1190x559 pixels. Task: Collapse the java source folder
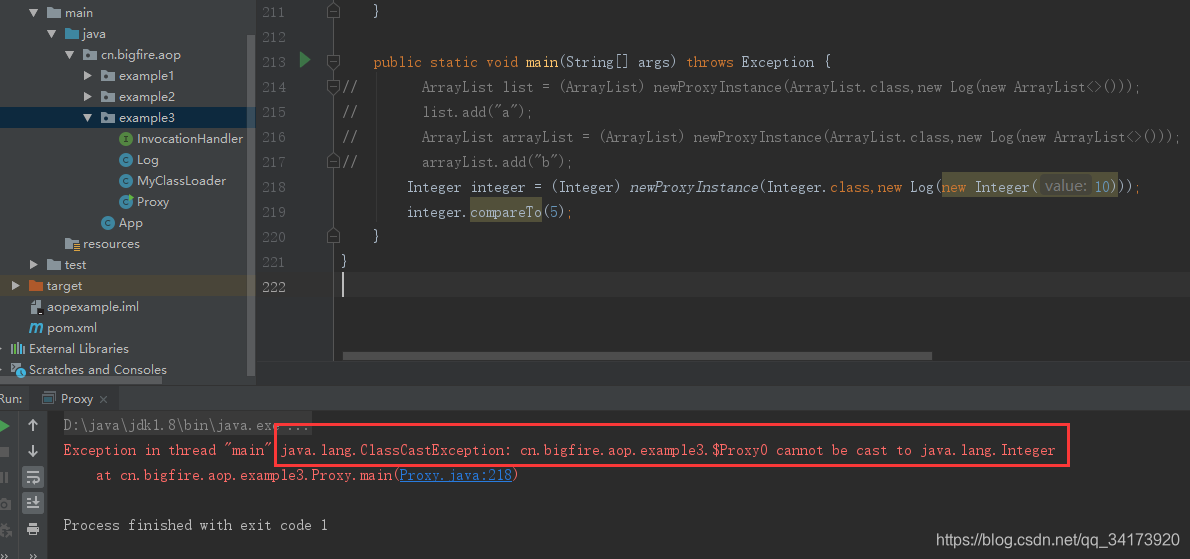52,34
